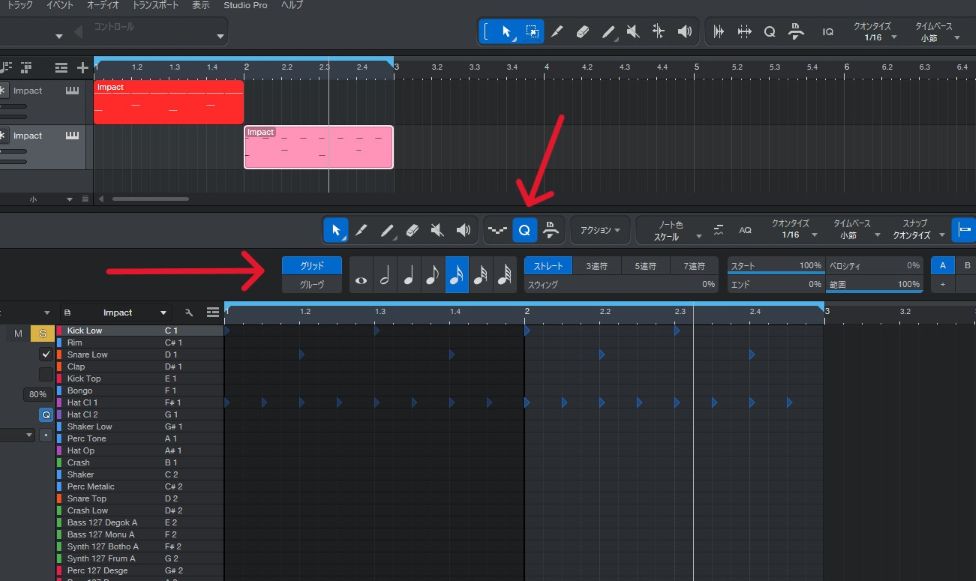Switch to the グルーヴ tab

point(312,285)
